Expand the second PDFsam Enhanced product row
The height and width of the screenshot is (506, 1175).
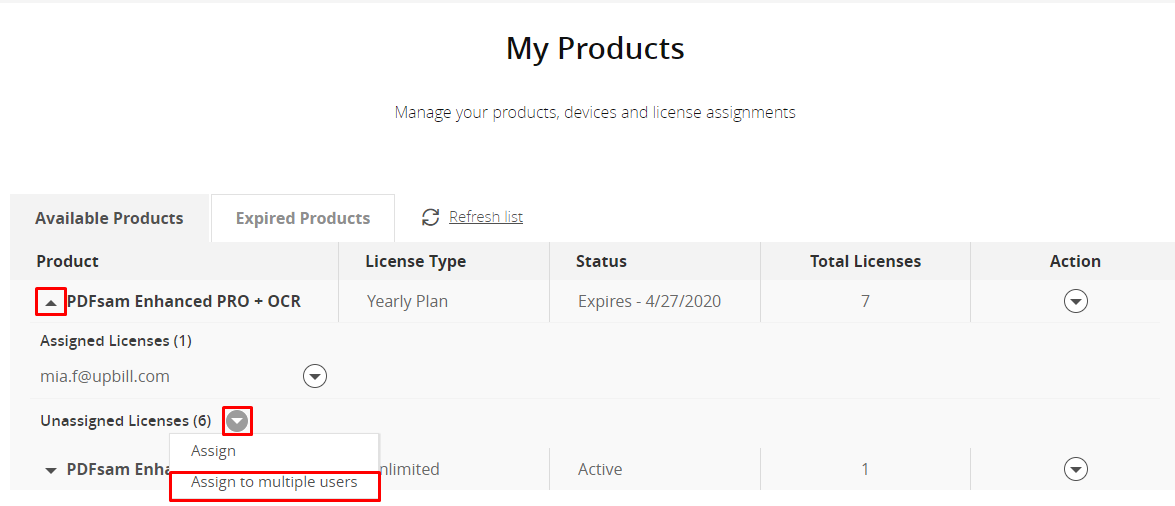51,471
